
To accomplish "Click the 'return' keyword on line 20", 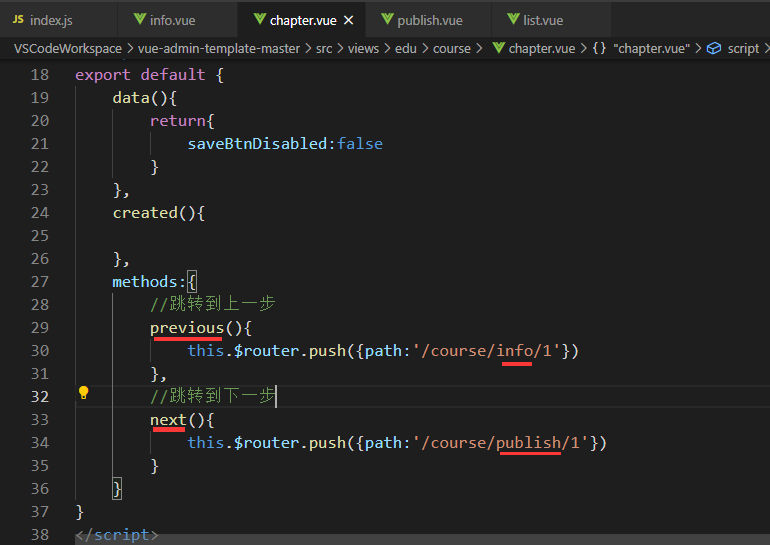I will pos(178,121).
